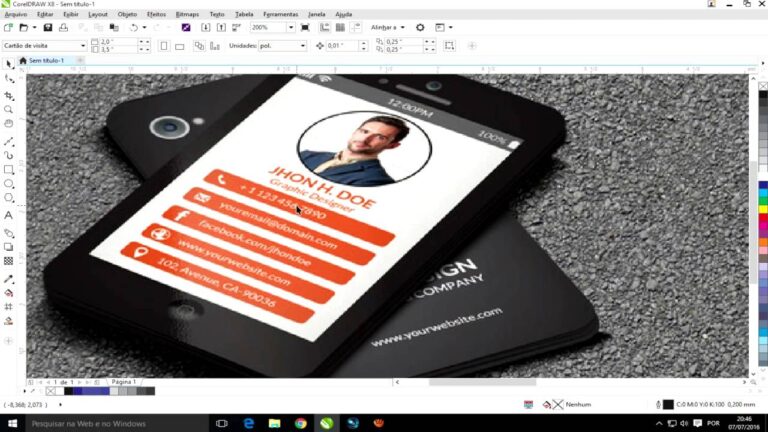Screen dimensions: 768x432
Task: Open the zoom level 200% dropdown
Action: click(x=291, y=27)
